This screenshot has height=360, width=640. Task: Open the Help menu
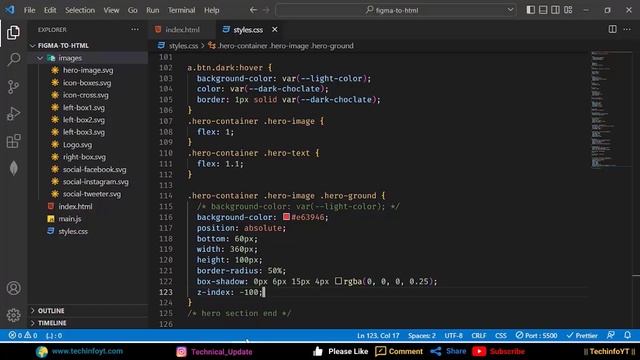211,10
